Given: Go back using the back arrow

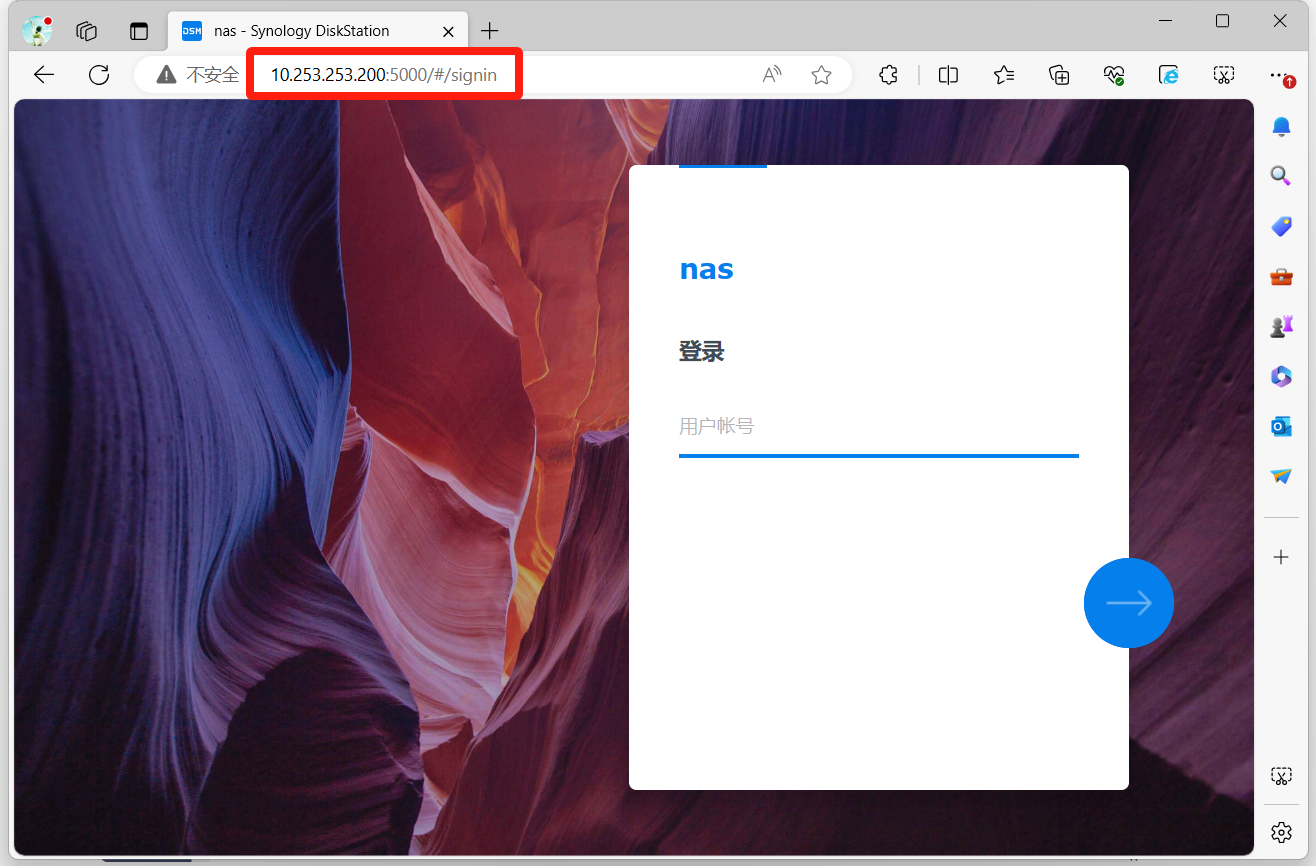Looking at the screenshot, I should click(44, 75).
